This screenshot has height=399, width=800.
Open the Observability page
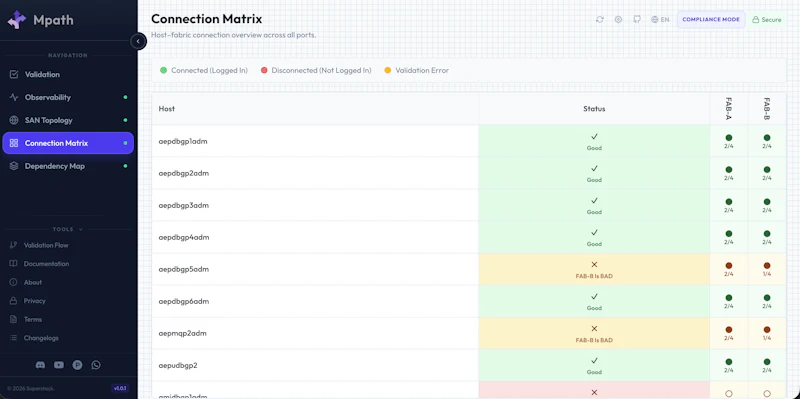click(68, 97)
